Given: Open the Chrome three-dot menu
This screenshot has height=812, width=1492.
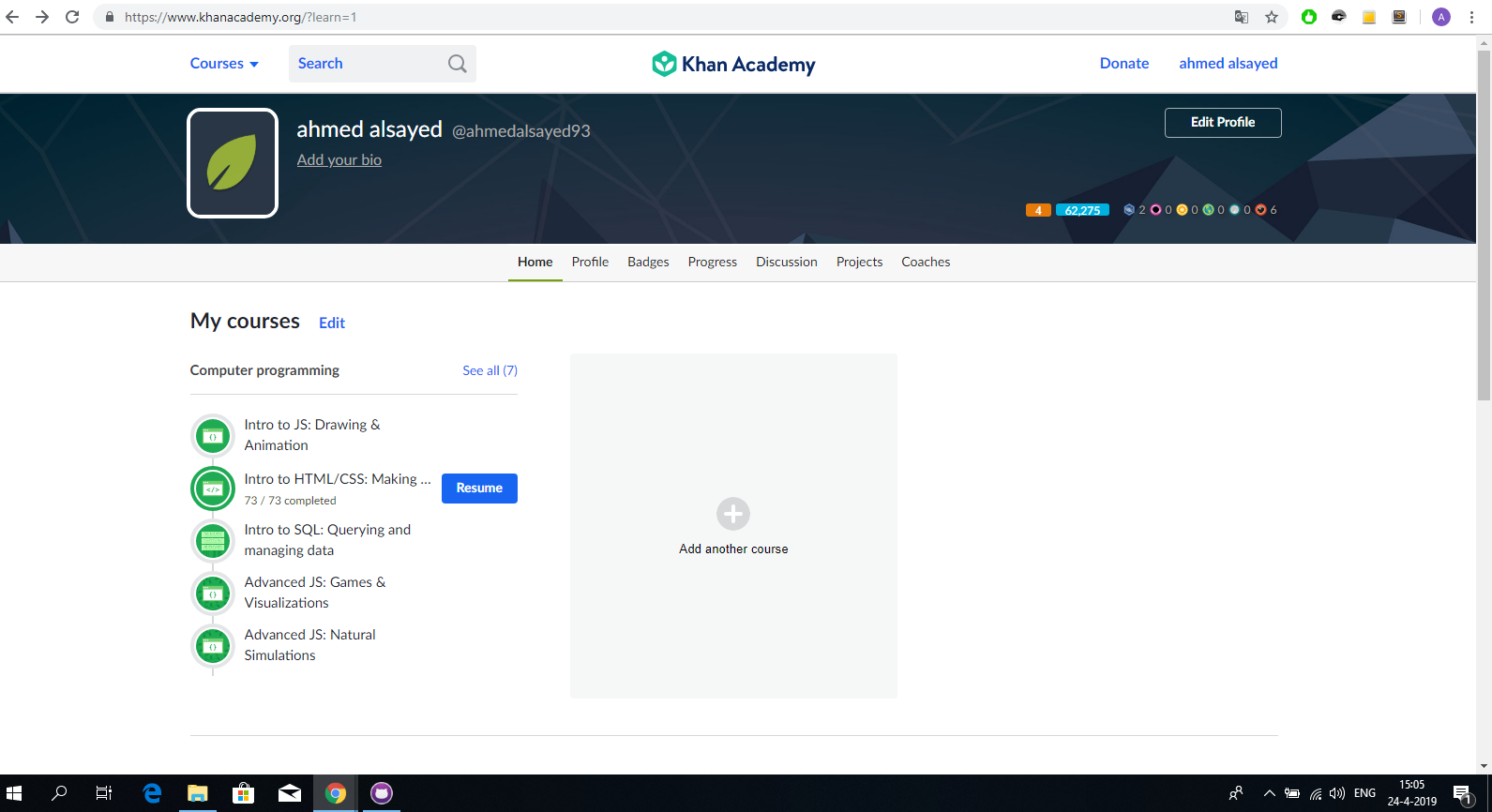Looking at the screenshot, I should [1472, 17].
